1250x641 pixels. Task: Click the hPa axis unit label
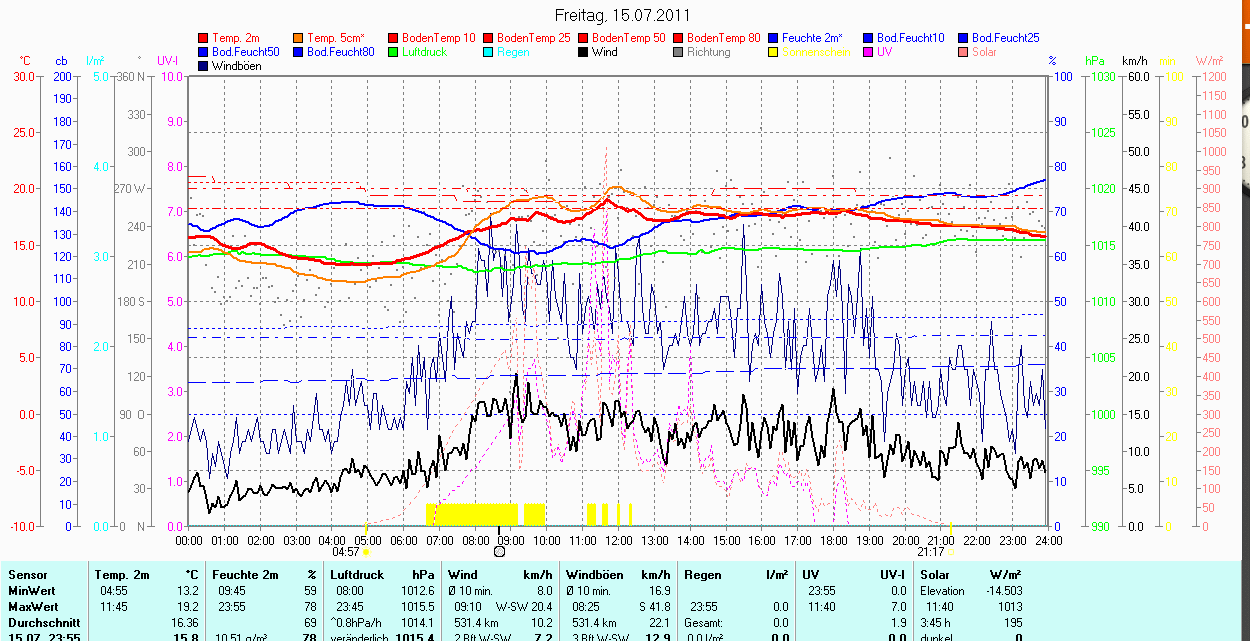pyautogui.click(x=1094, y=61)
